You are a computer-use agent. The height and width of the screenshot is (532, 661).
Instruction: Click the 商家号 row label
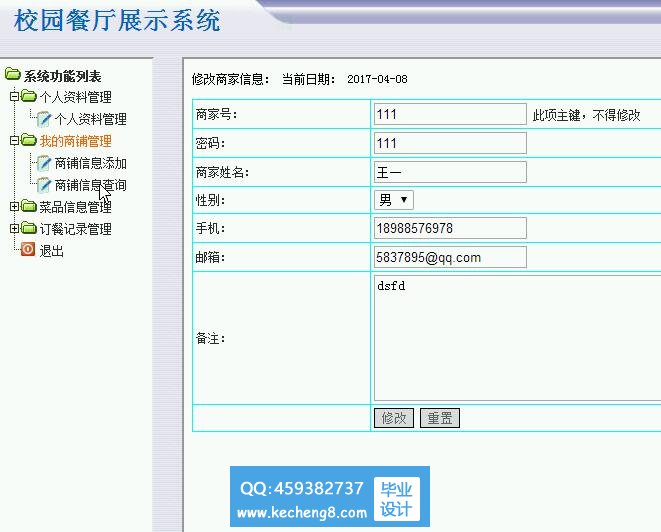pos(217,114)
